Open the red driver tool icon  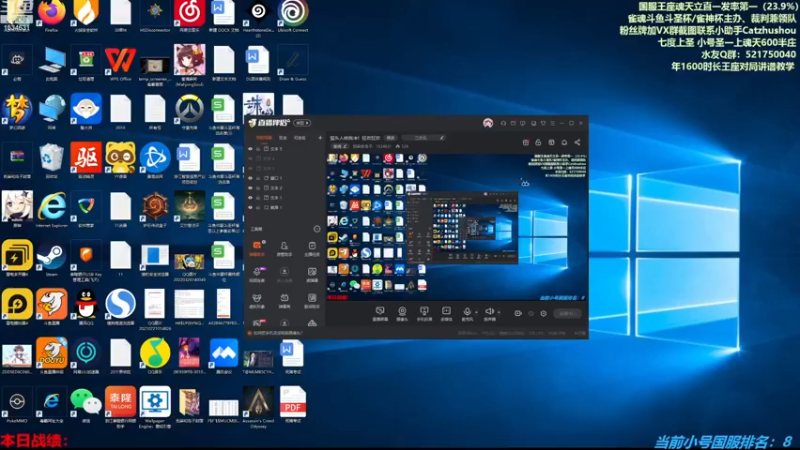[x=86, y=158]
